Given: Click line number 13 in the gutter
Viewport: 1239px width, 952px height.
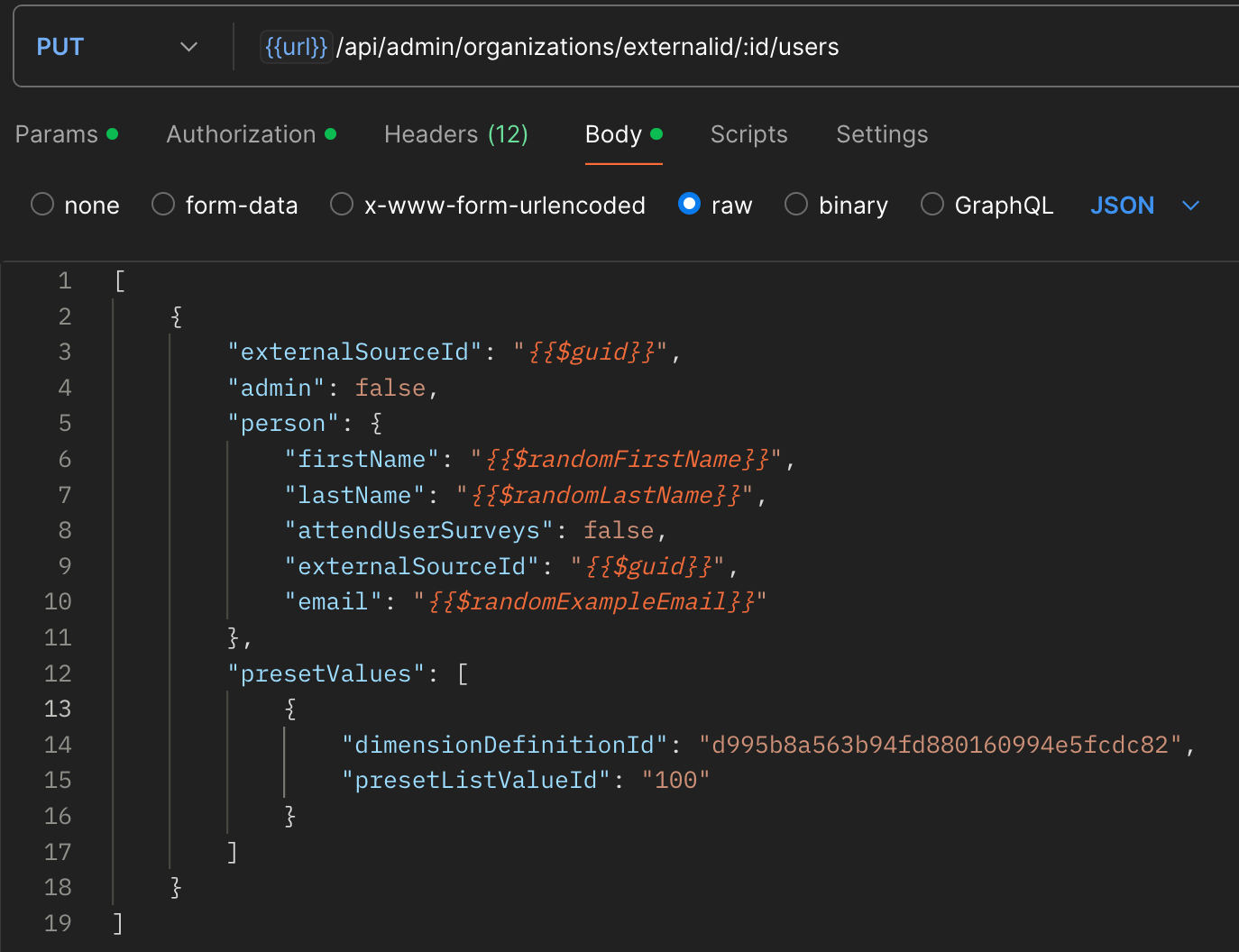Looking at the screenshot, I should (x=58, y=709).
